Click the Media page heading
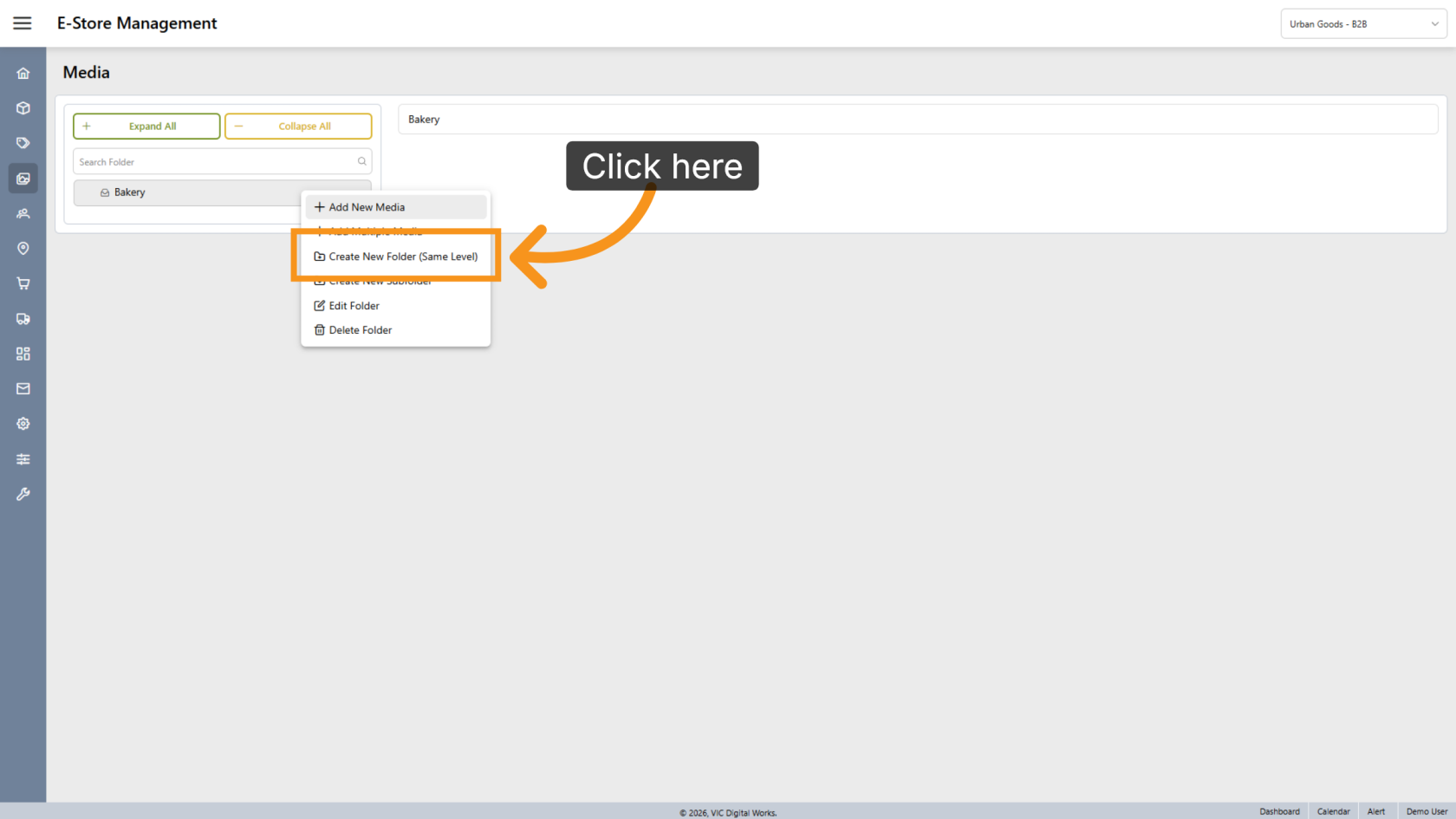Viewport: 1456px width, 819px height. 87,73
